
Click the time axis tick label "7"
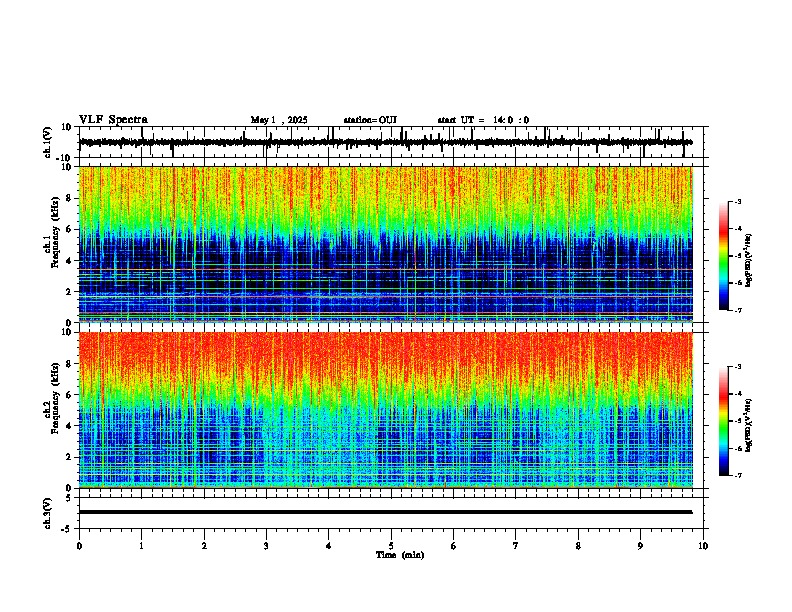pyautogui.click(x=516, y=546)
